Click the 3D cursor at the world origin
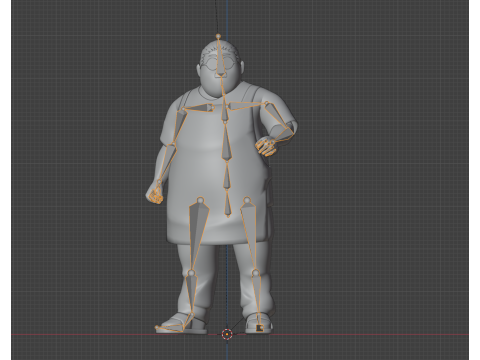This screenshot has width=480, height=360. [x=227, y=334]
